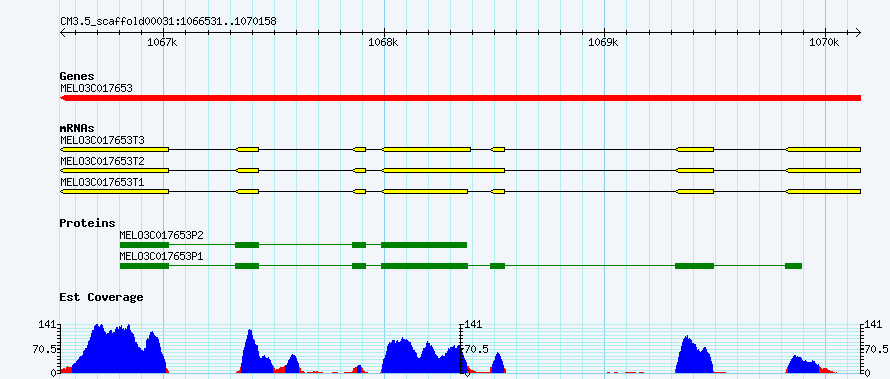This screenshot has width=890, height=379.
Task: Select the MELO3C017653T2 transcript label
Action: (102, 161)
